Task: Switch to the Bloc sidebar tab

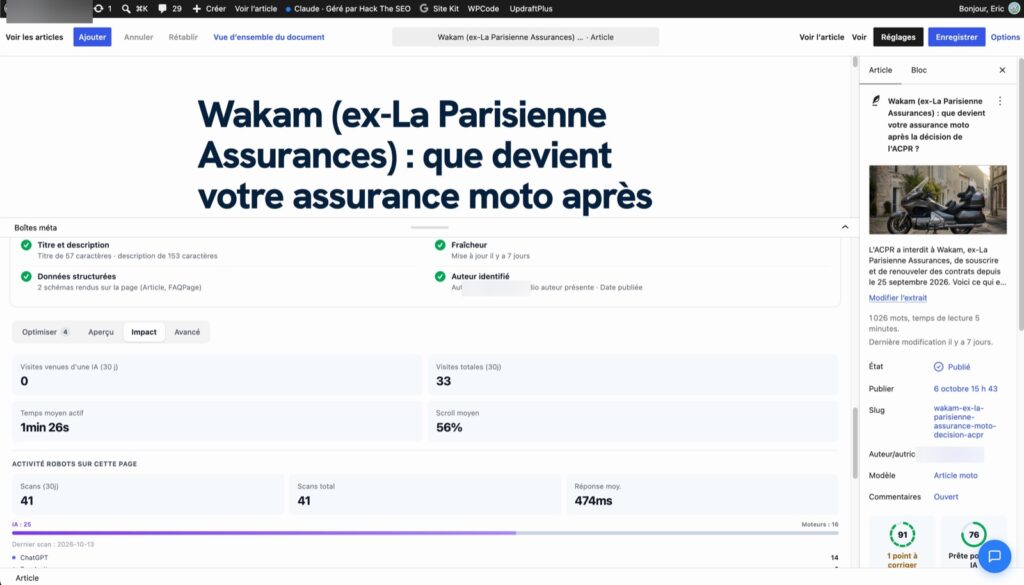Action: point(919,70)
